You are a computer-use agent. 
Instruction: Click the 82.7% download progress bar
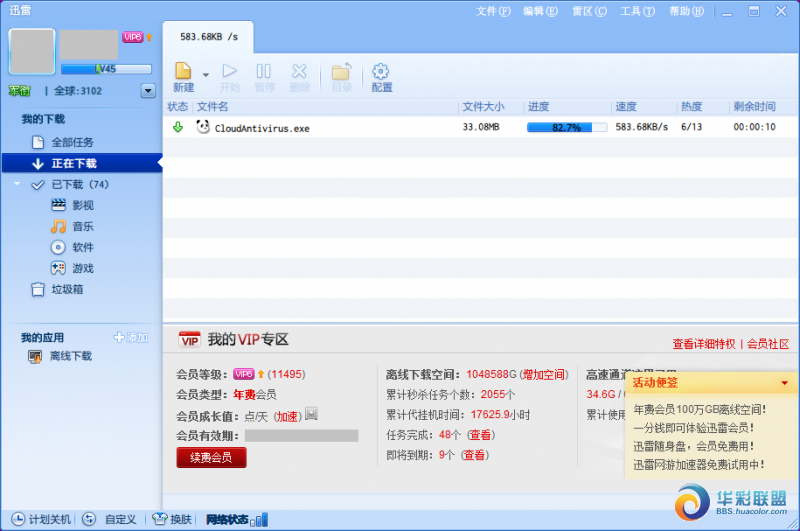coord(567,127)
